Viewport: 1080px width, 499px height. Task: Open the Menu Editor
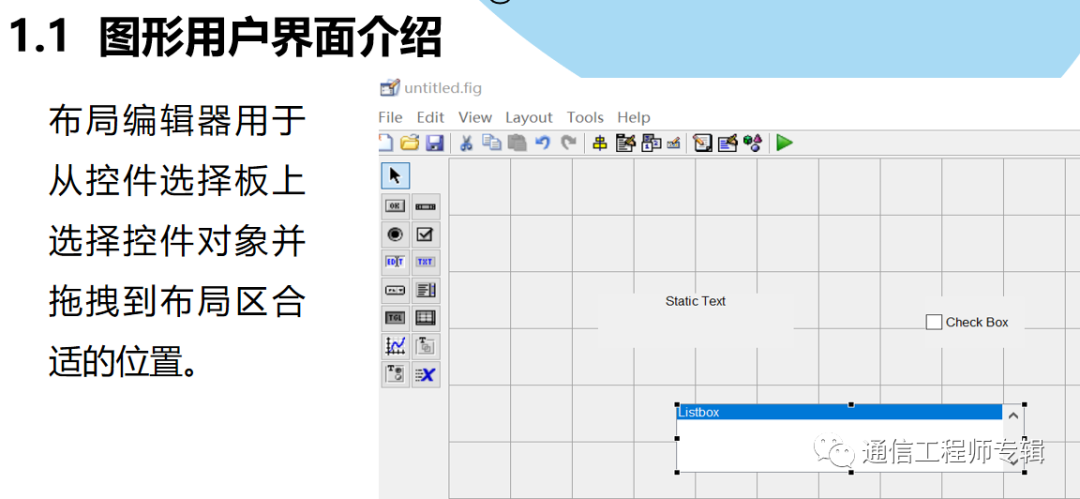coord(625,143)
